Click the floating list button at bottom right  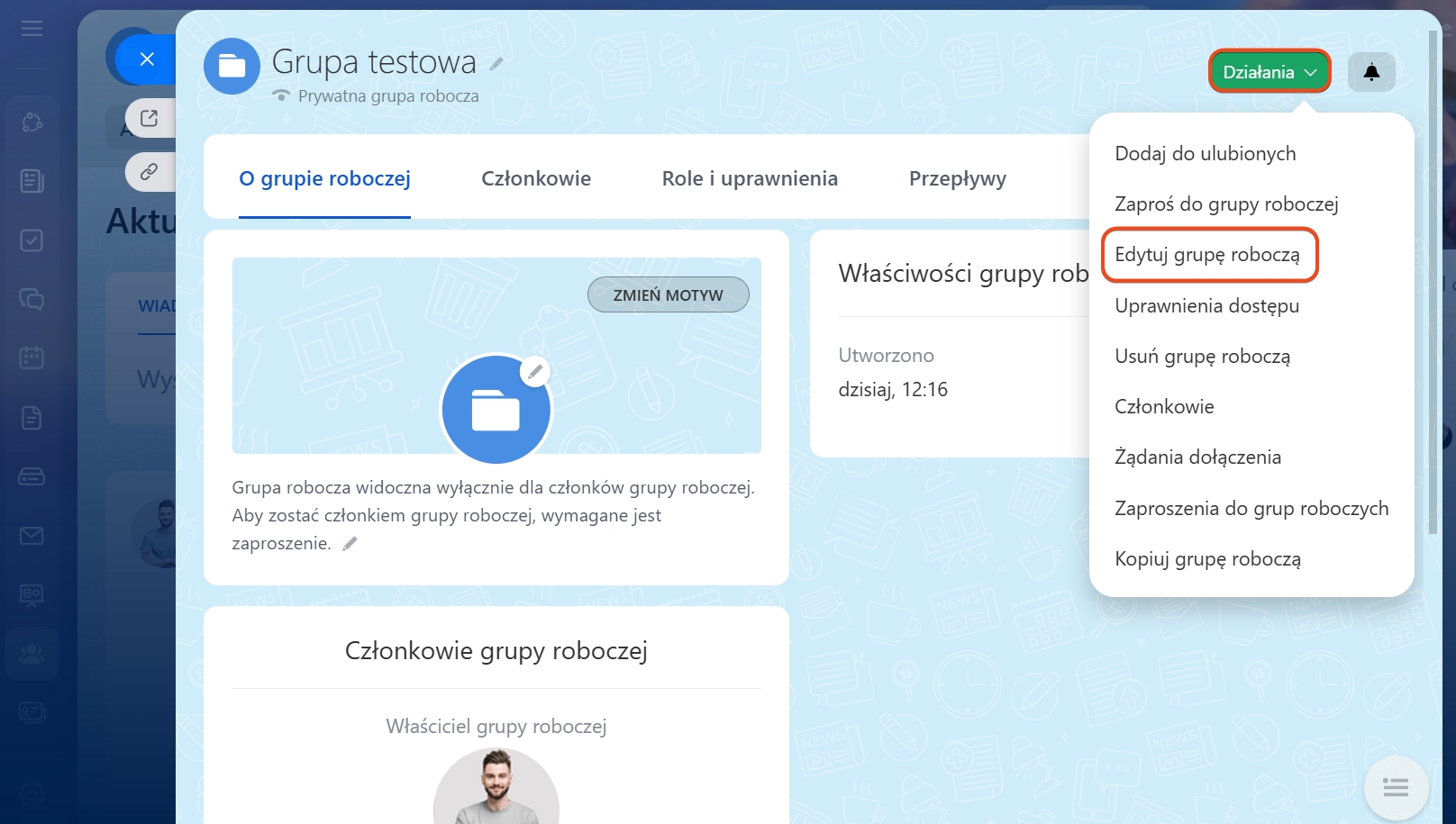(1395, 788)
